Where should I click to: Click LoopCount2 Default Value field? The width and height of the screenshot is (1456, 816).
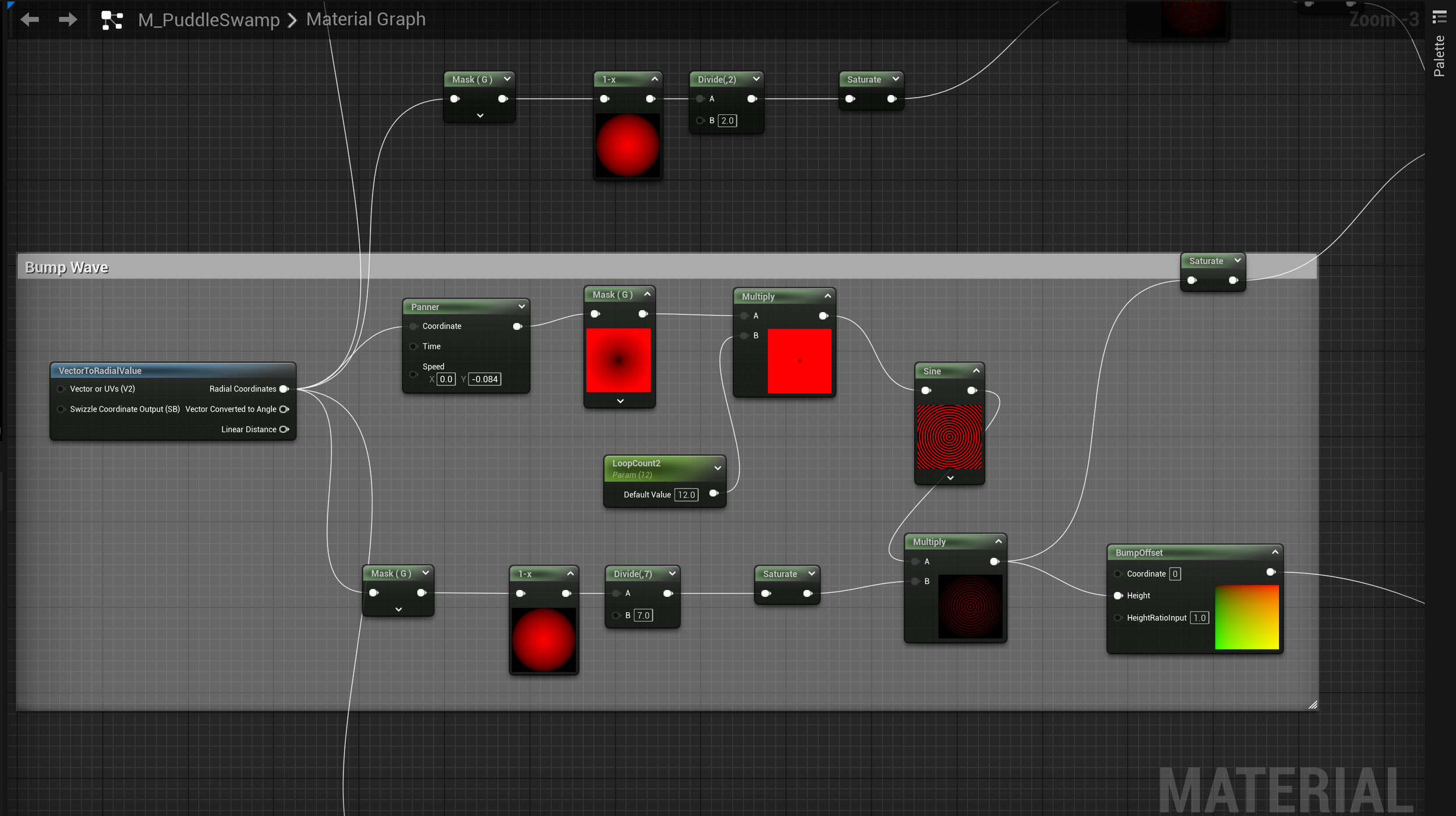coord(686,494)
